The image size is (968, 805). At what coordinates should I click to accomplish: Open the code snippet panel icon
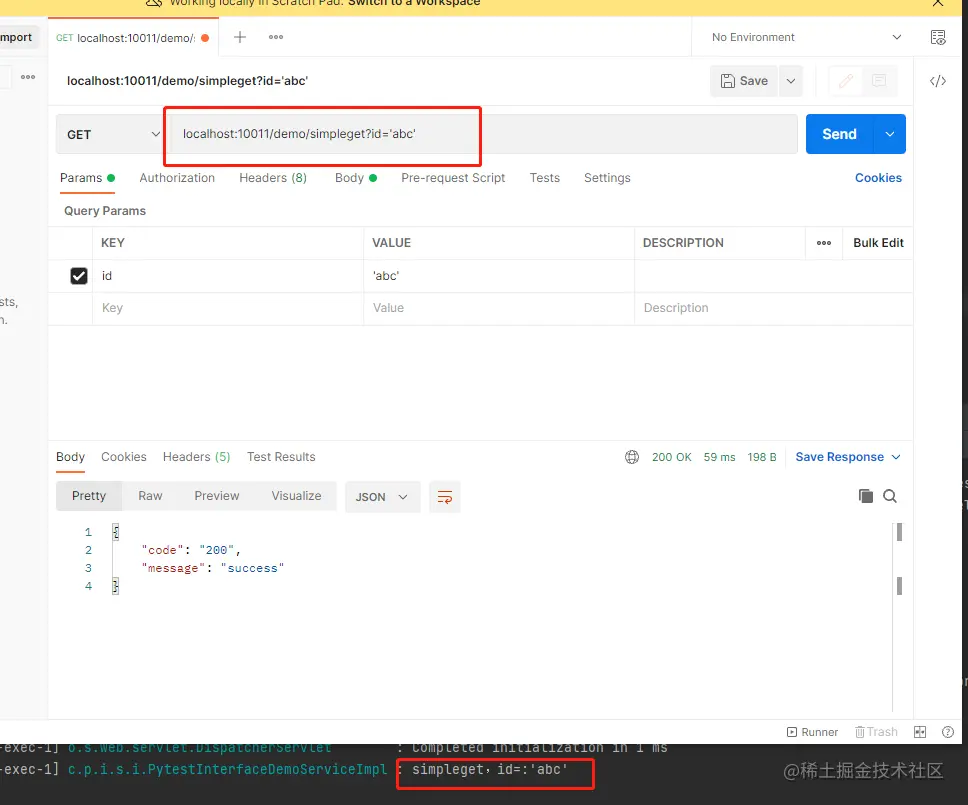coord(938,81)
